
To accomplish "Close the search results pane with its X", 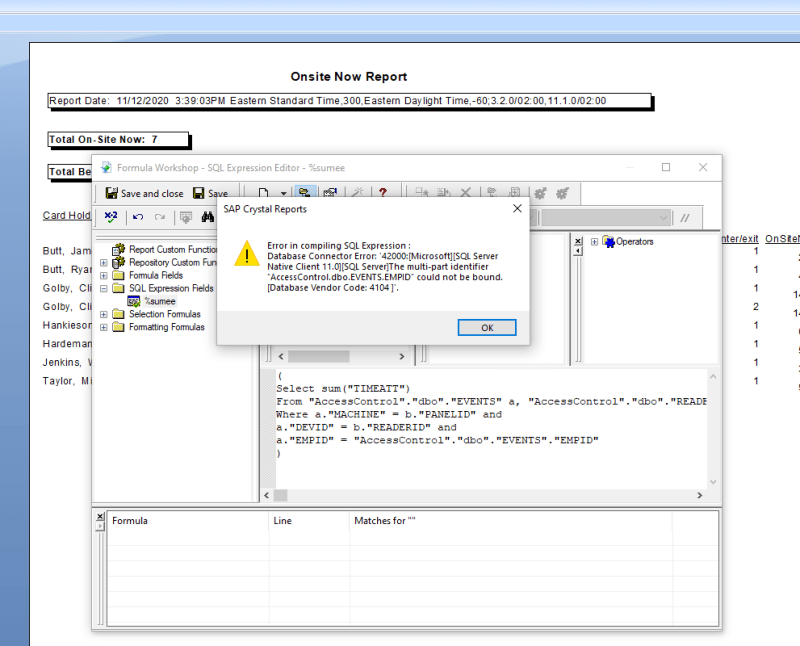I will pyautogui.click(x=100, y=517).
